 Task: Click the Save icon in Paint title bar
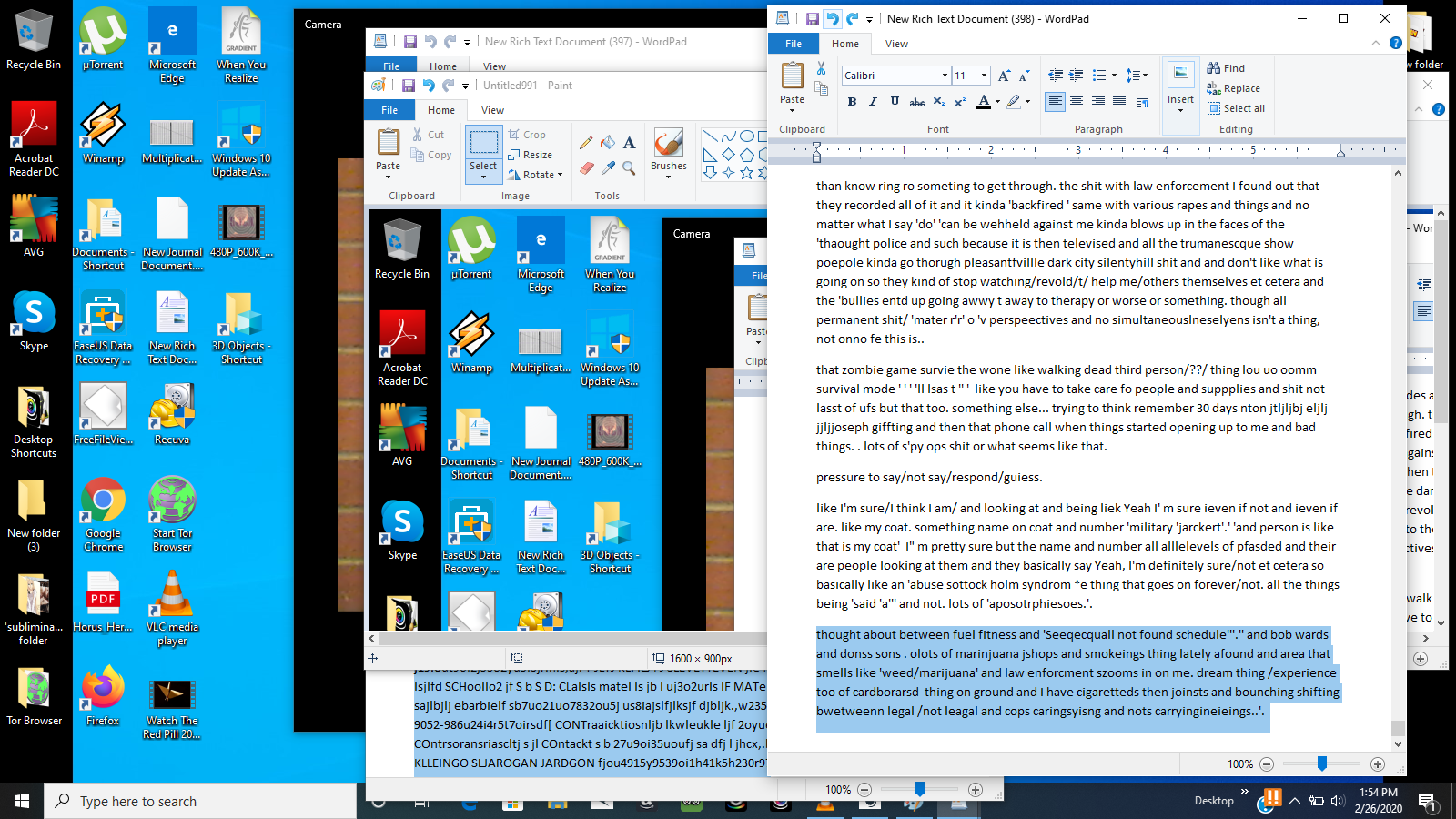pyautogui.click(x=409, y=86)
